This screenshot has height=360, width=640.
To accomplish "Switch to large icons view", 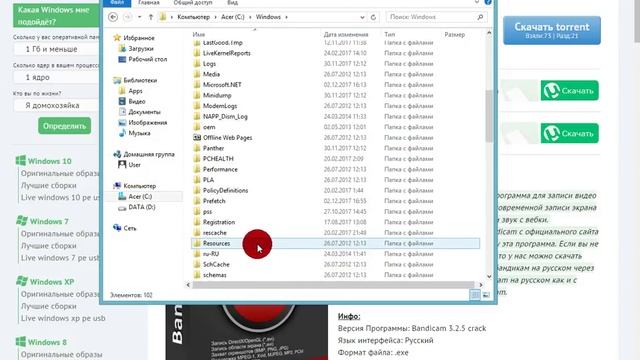I will tap(486, 295).
